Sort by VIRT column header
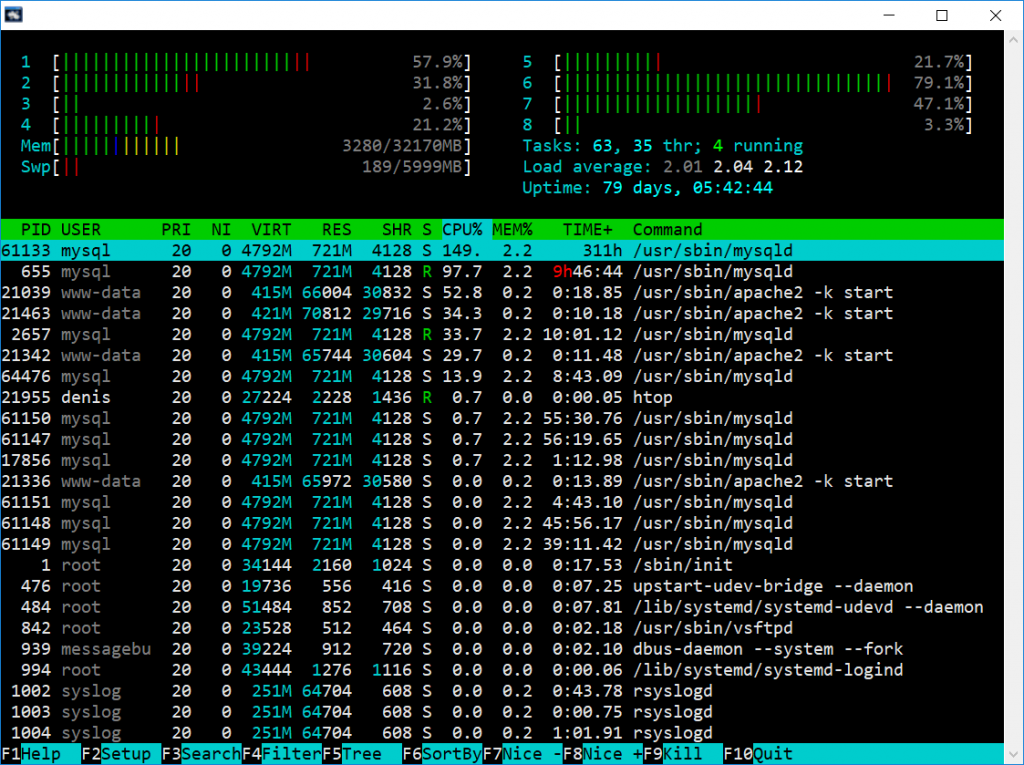 click(x=272, y=230)
